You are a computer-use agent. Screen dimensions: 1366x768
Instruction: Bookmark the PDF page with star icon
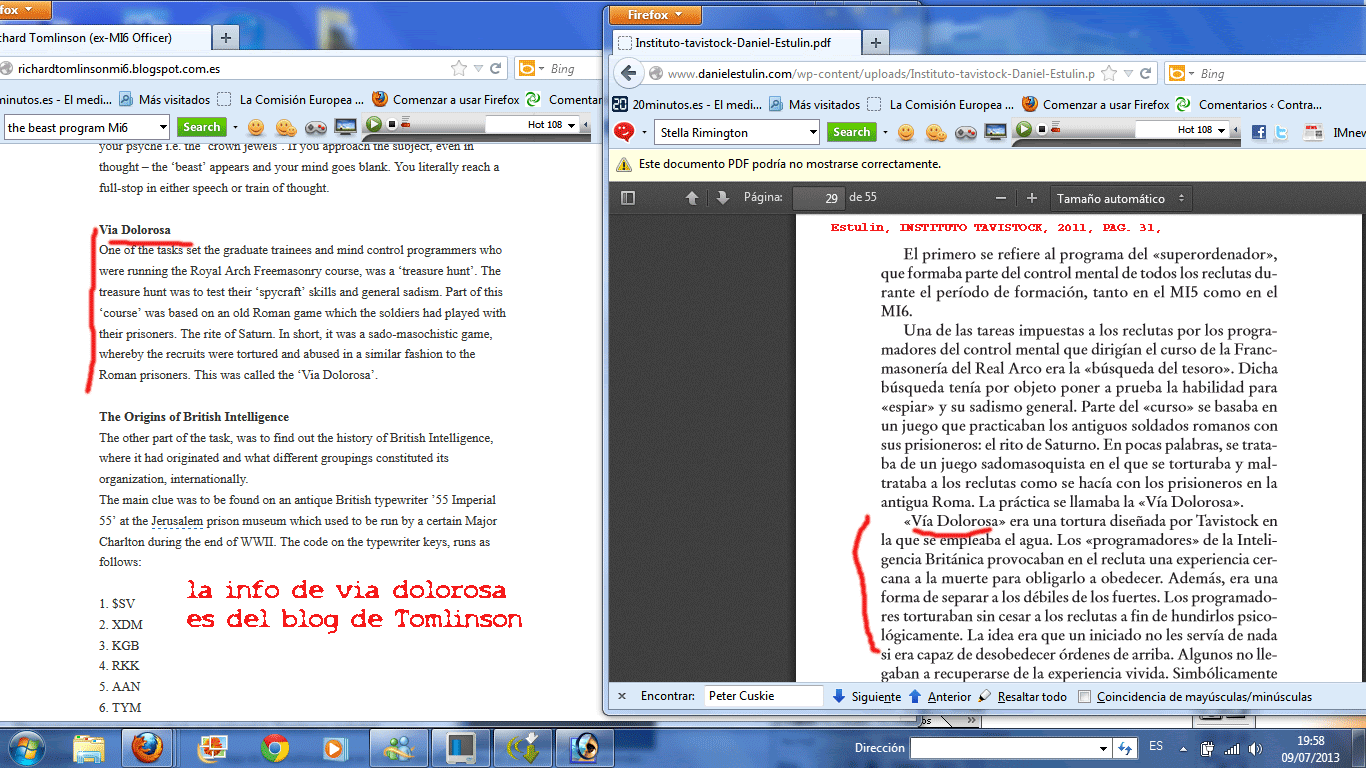[x=1109, y=73]
